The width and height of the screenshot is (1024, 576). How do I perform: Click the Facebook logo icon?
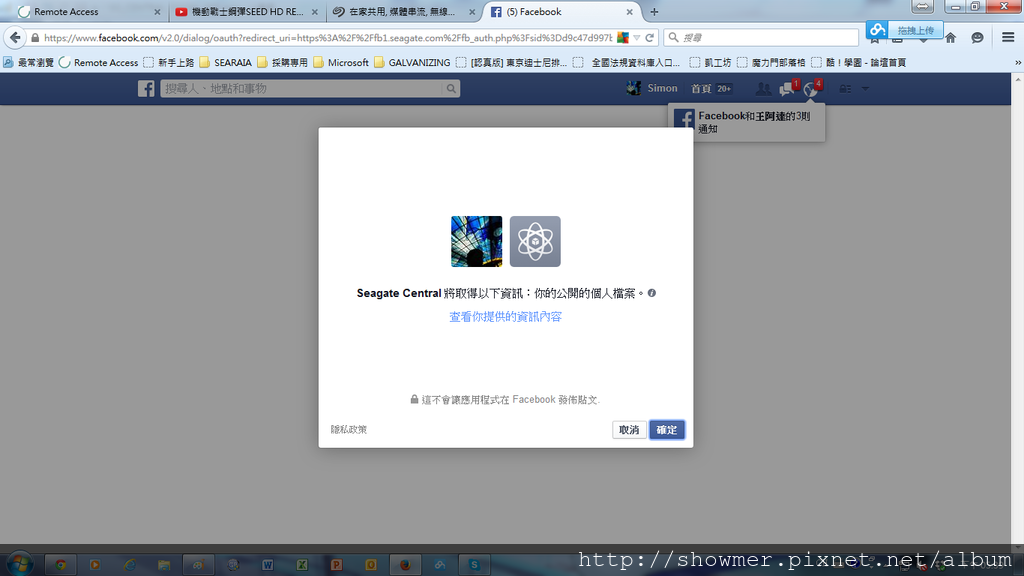coord(146,89)
